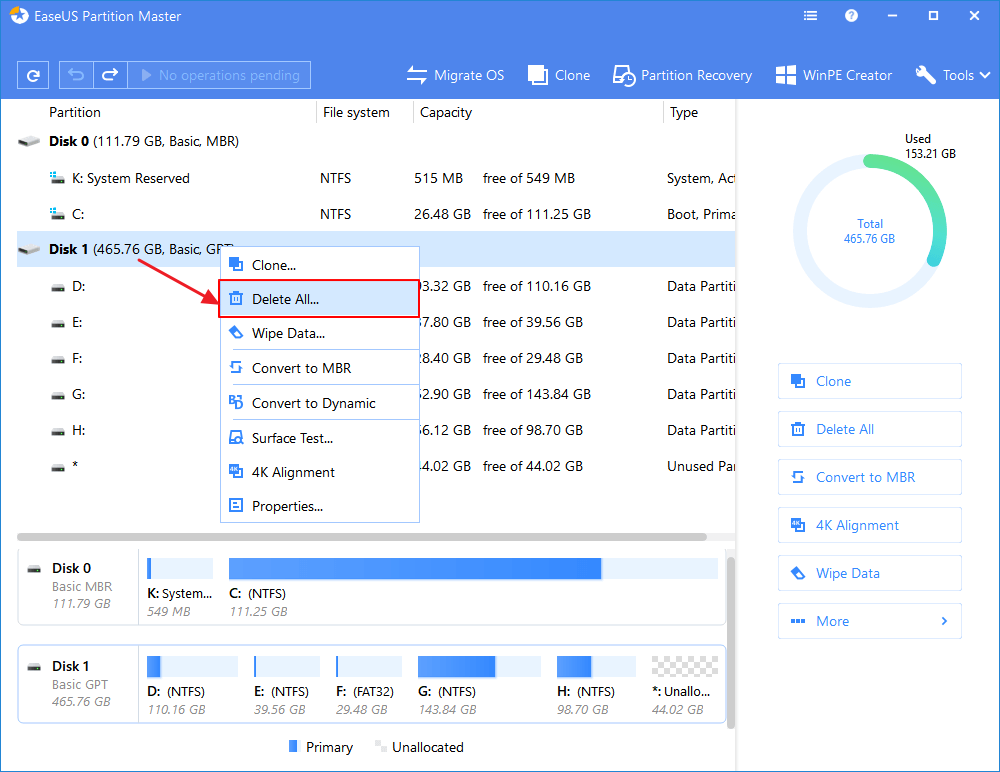Viewport: 1000px width, 772px height.
Task: Click the Surface Test icon
Action: pyautogui.click(x=236, y=438)
